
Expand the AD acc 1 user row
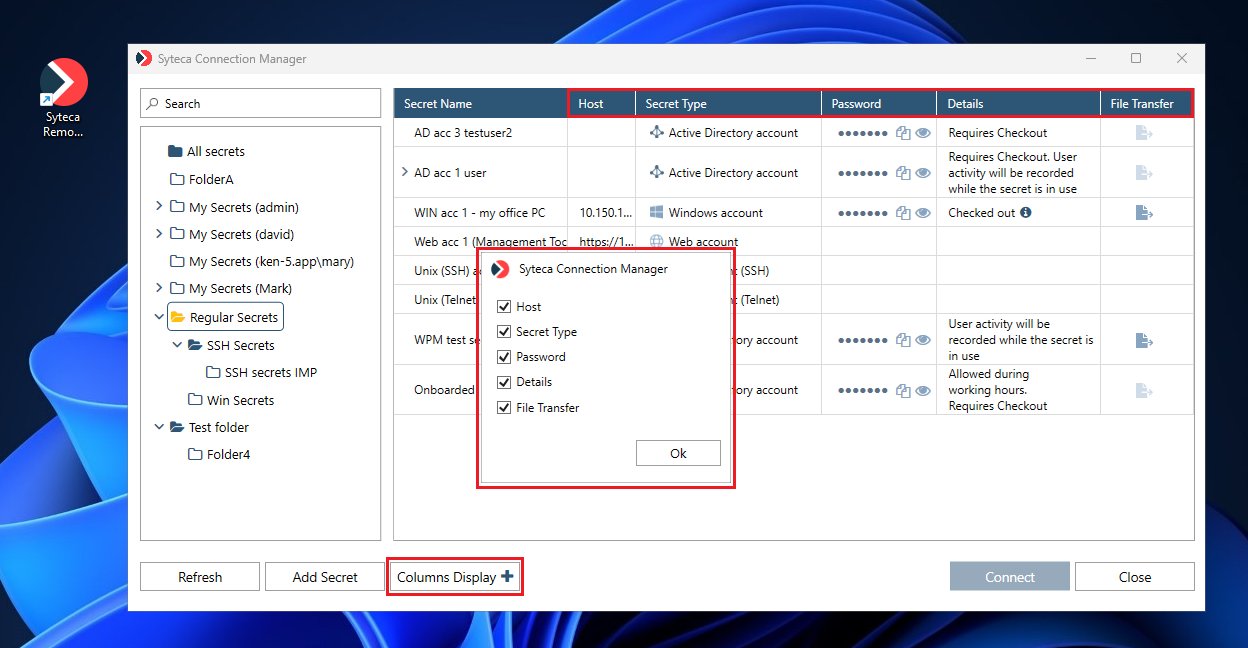click(x=405, y=172)
